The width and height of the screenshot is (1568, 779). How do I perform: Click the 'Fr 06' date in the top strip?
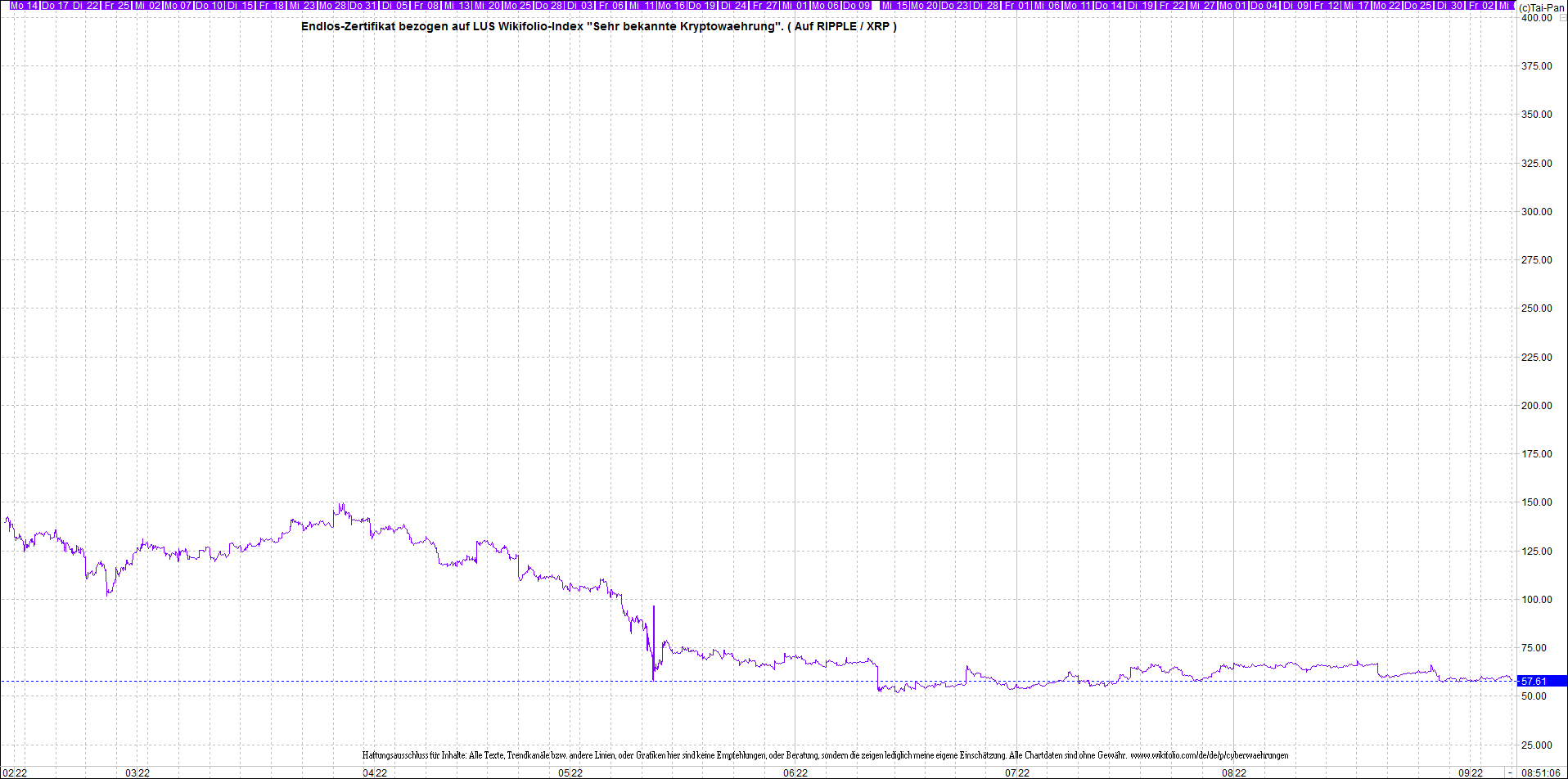pyautogui.click(x=611, y=6)
